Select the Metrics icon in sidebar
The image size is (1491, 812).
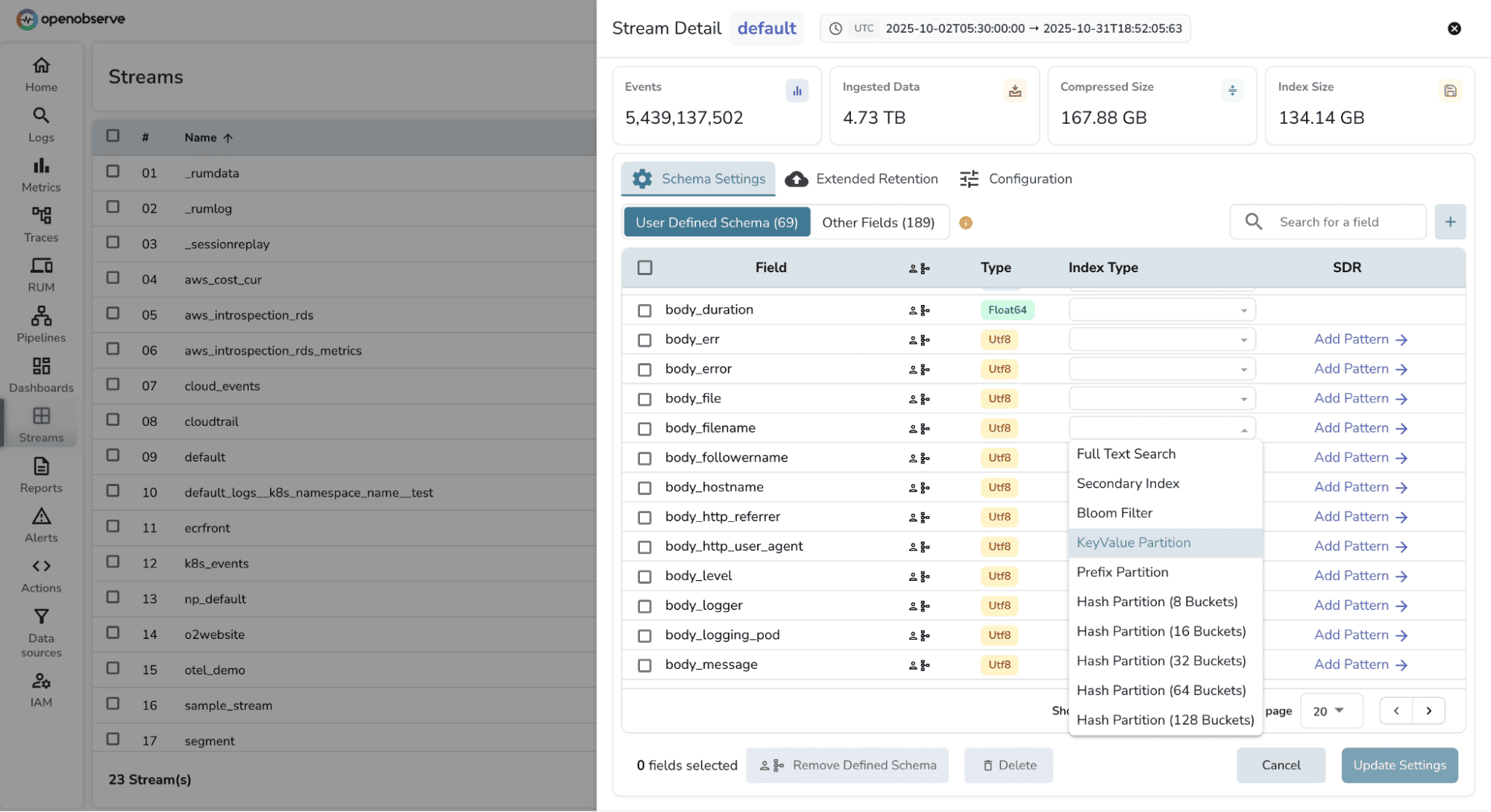click(x=41, y=174)
